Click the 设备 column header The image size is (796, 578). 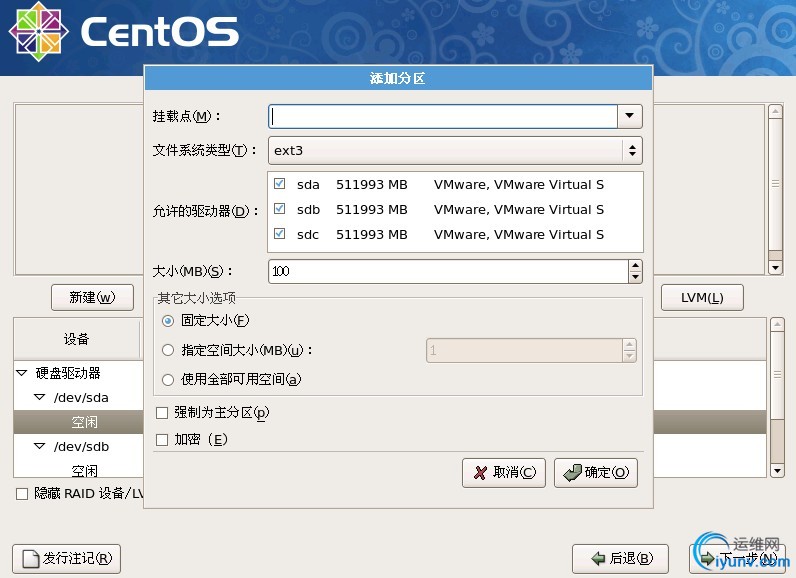[77, 338]
